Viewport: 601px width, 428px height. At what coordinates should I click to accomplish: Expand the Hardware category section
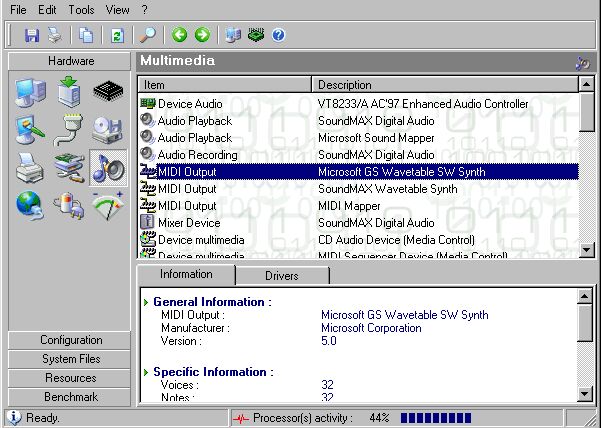point(69,61)
